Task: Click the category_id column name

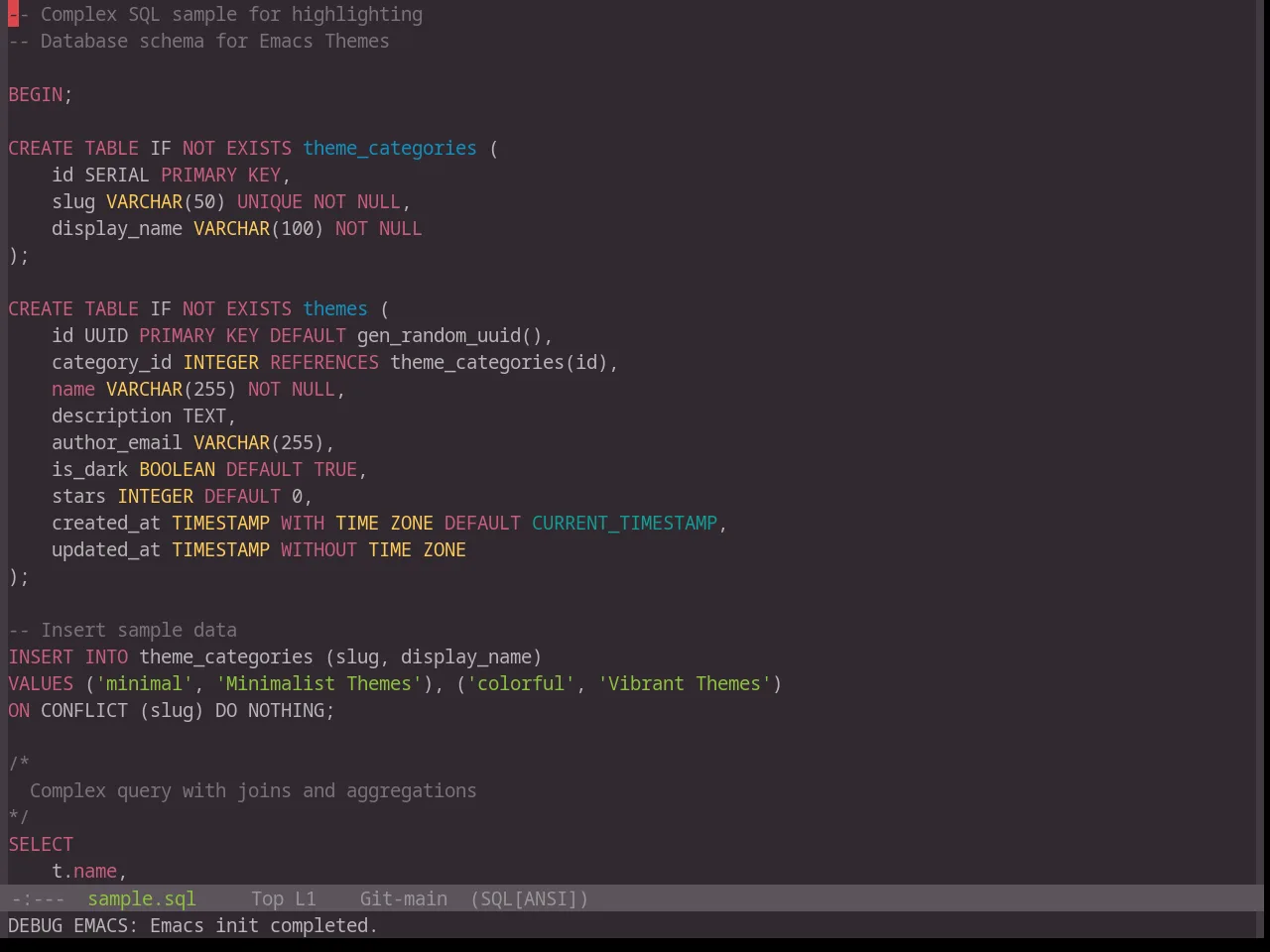Action: click(112, 362)
